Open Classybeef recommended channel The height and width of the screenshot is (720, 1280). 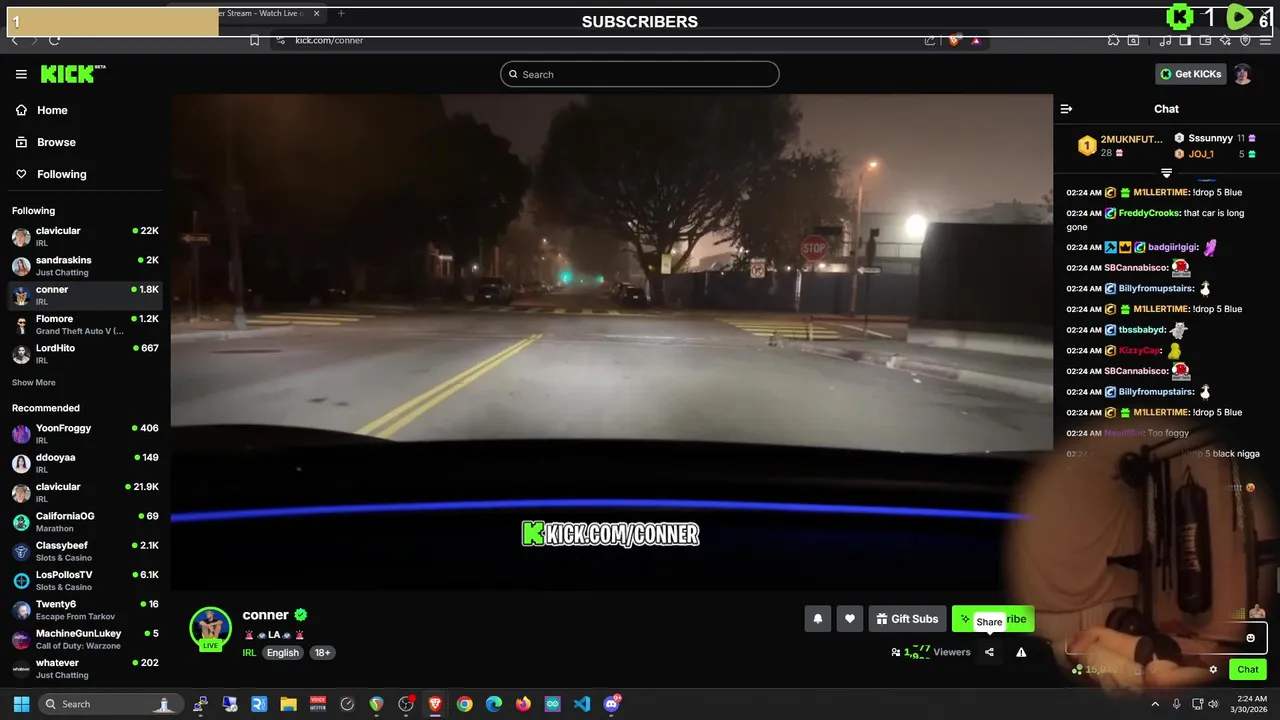click(x=85, y=551)
